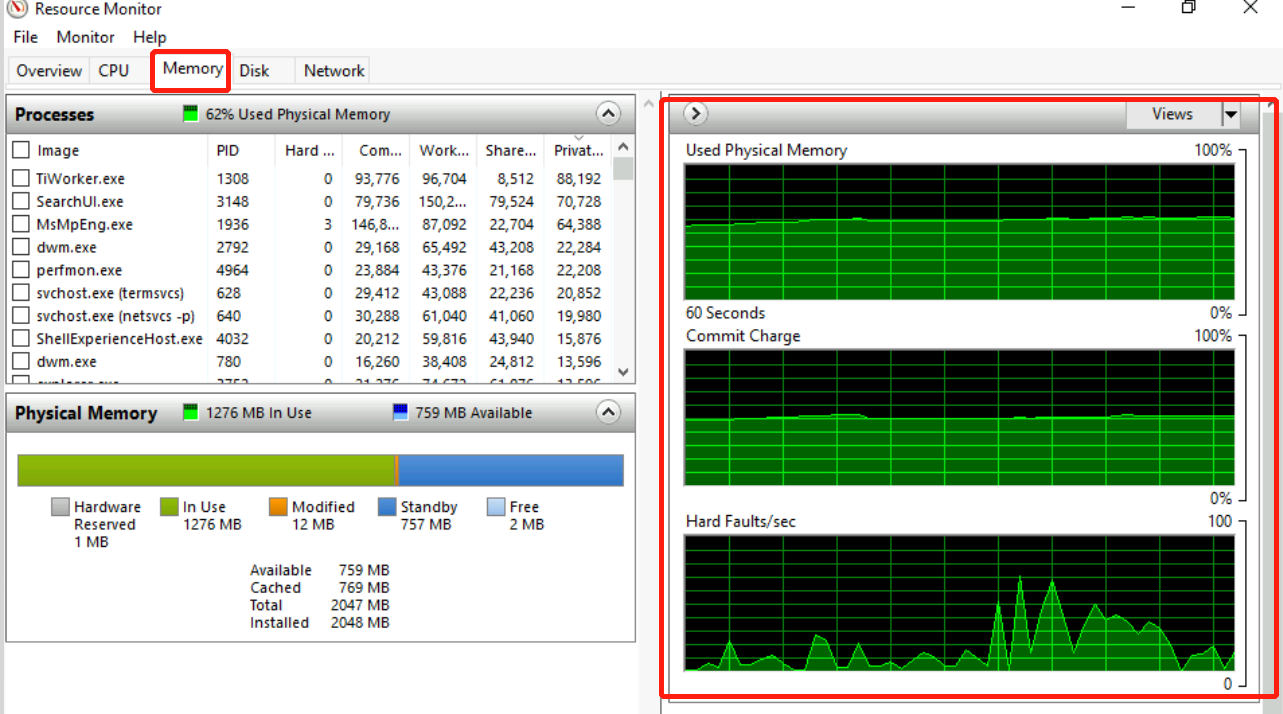The height and width of the screenshot is (714, 1283).
Task: Enable the MsMpEng.exe process checkbox
Action: [x=21, y=225]
